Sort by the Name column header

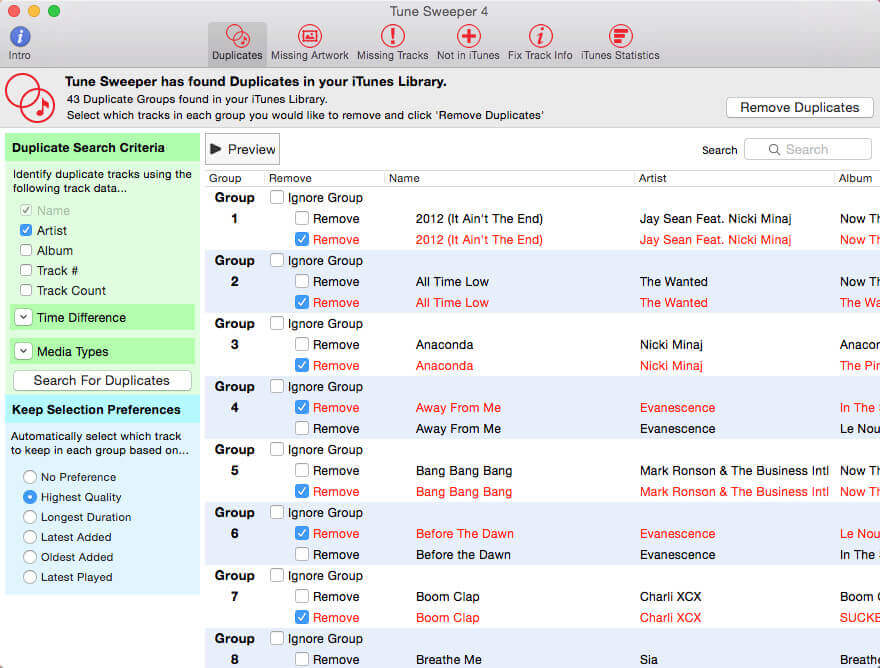pos(404,178)
